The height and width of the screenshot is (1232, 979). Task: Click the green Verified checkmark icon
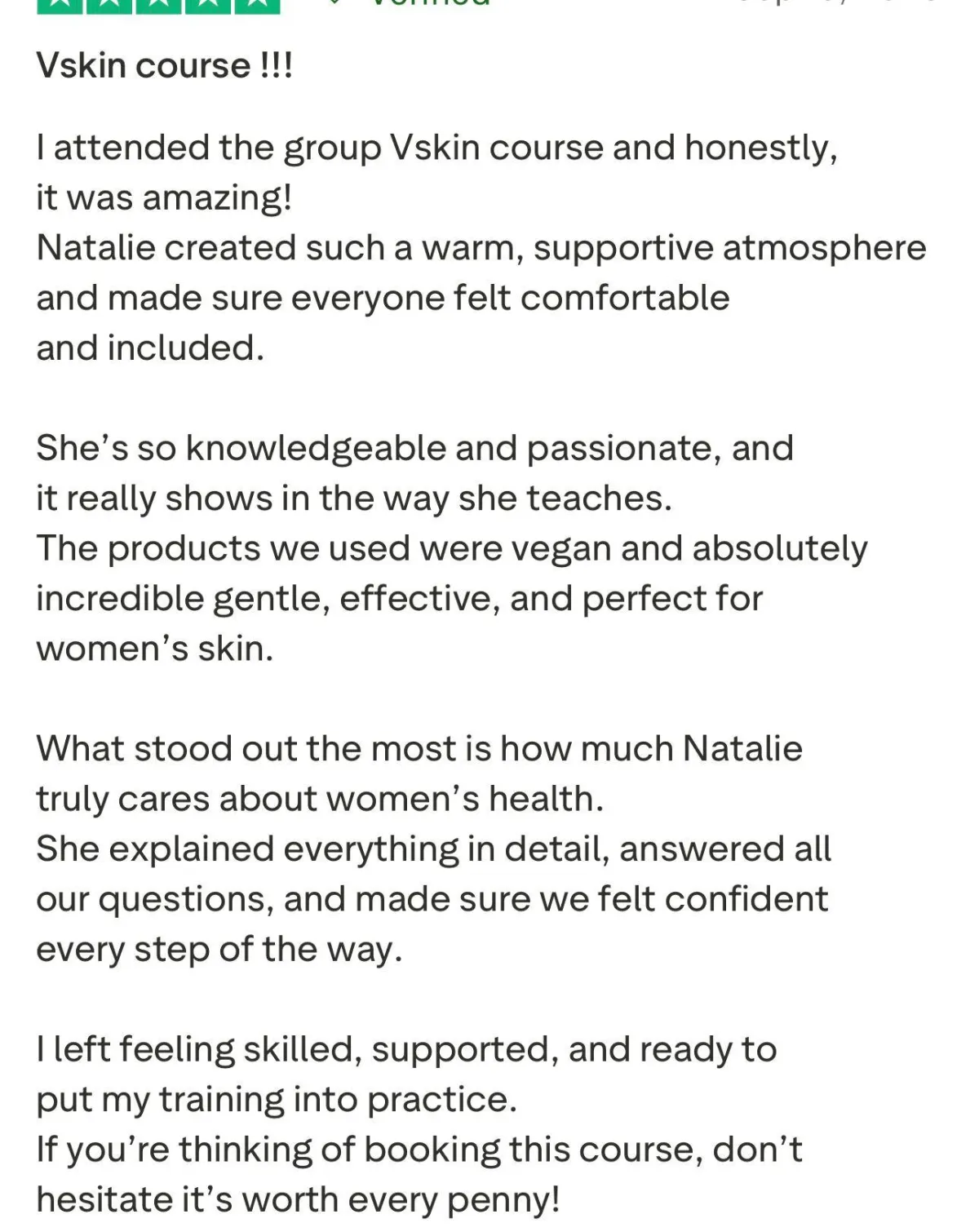point(334,2)
